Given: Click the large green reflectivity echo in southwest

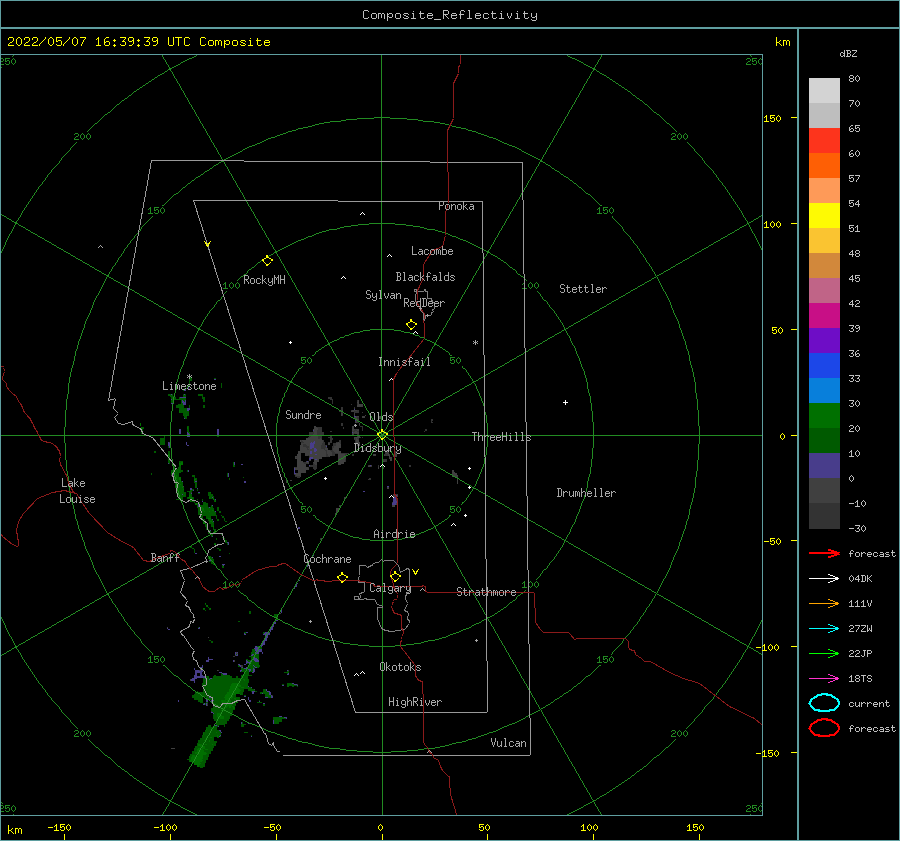Looking at the screenshot, I should coord(223,689).
